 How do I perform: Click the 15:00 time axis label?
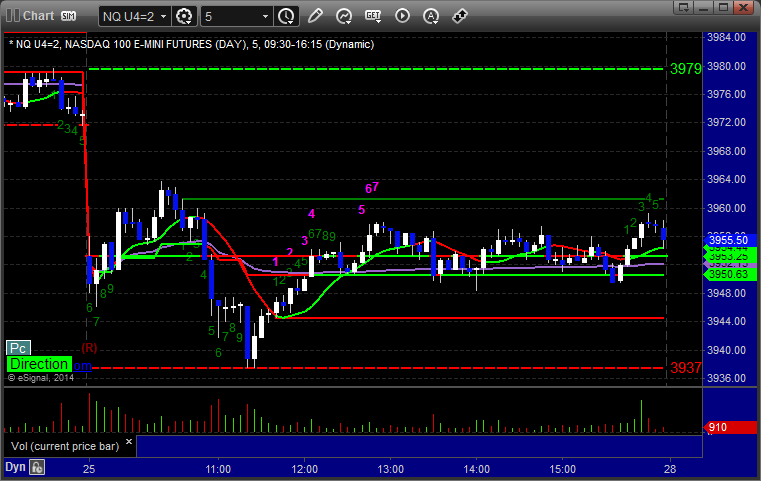(x=562, y=469)
